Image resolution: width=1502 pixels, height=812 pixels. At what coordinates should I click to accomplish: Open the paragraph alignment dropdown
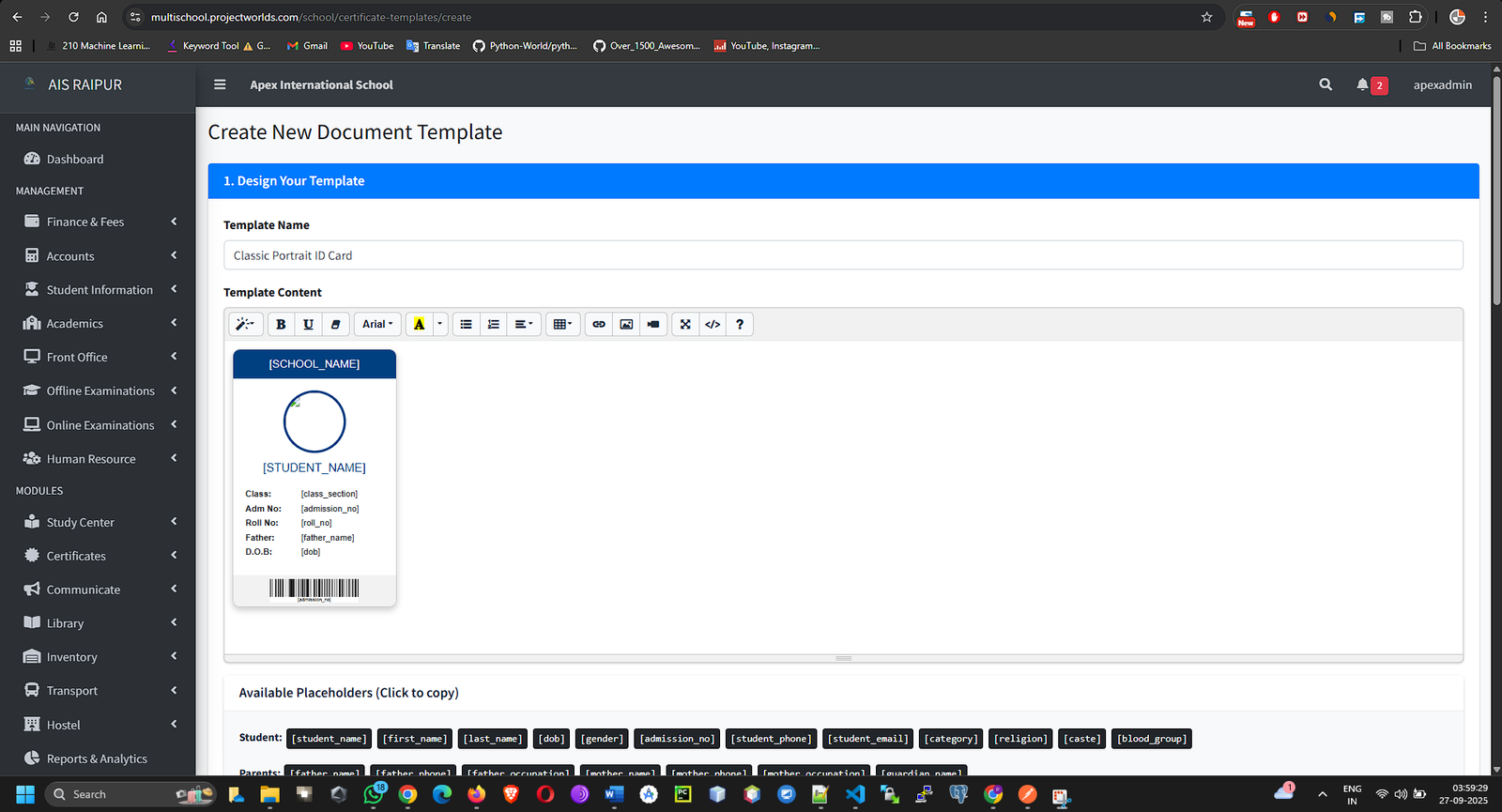pos(523,325)
